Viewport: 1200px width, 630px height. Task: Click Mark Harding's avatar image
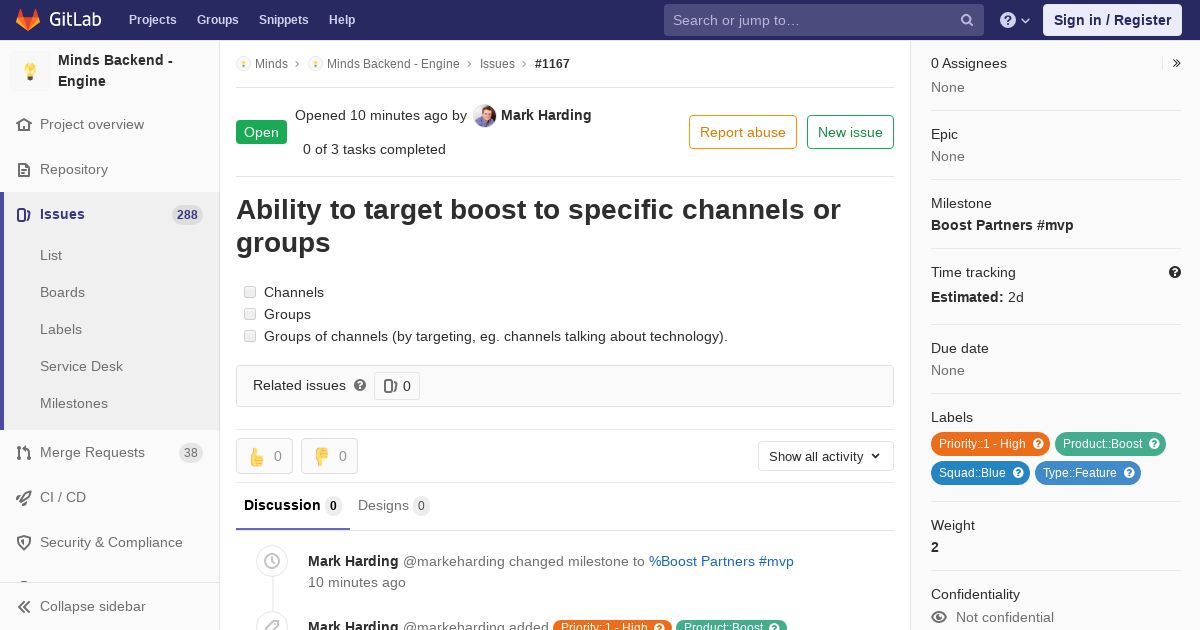click(485, 116)
